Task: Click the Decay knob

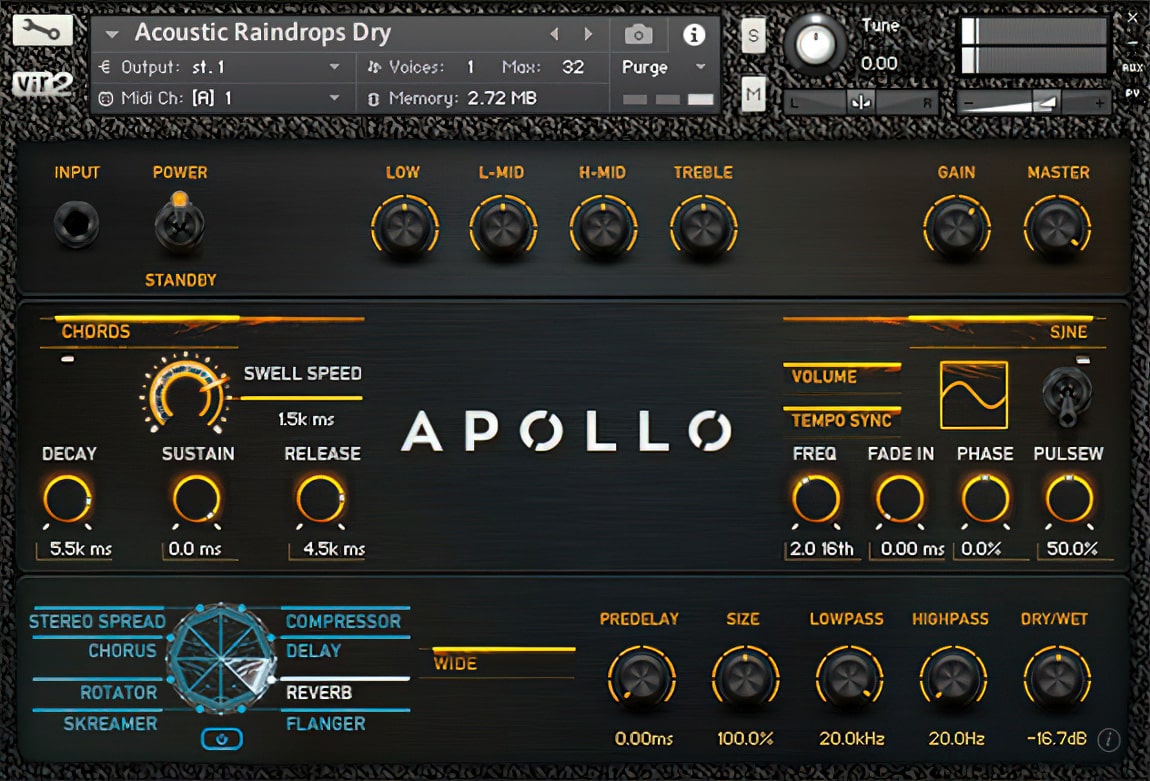Action: (67, 500)
